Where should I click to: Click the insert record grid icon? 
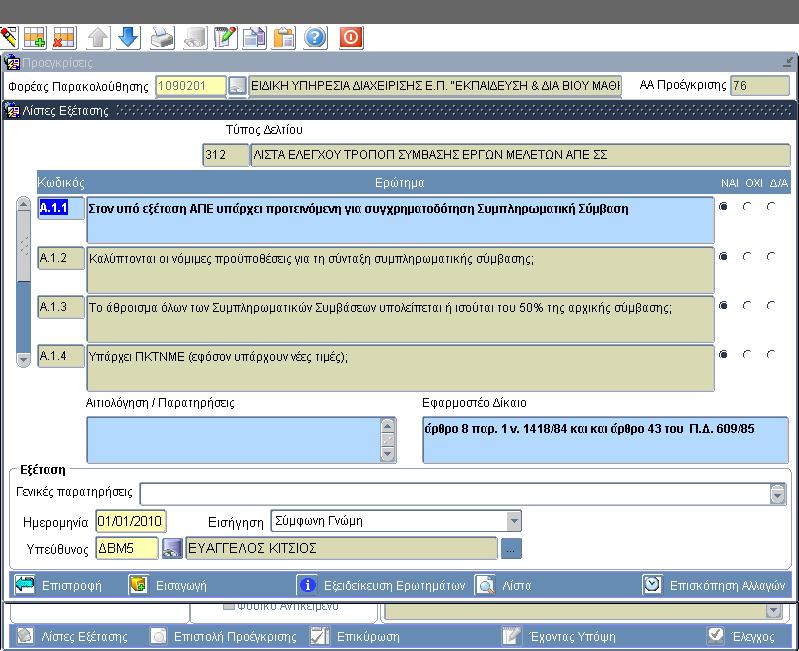click(x=35, y=38)
